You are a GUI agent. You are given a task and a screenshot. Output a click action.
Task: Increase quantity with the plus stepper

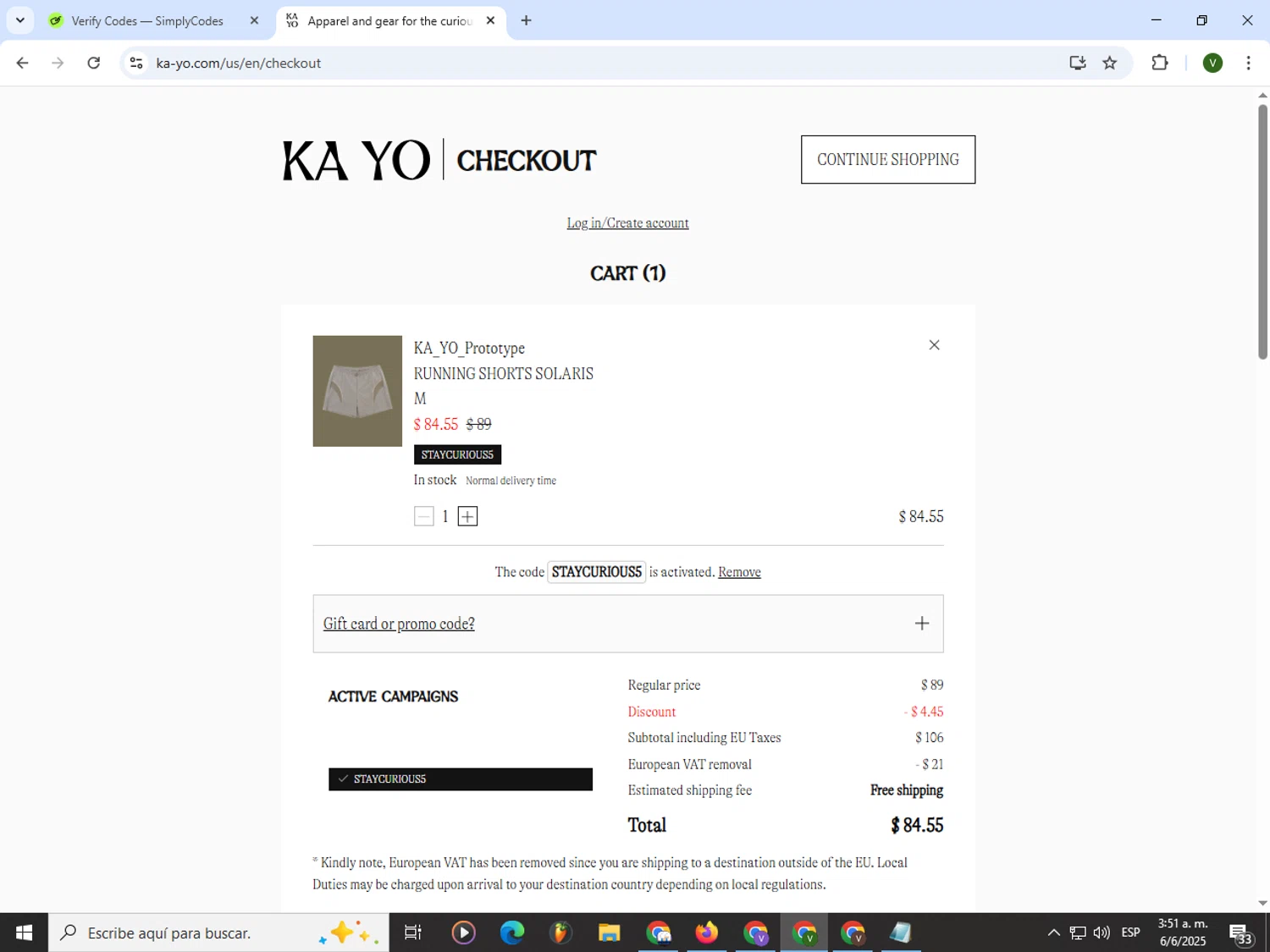click(467, 516)
